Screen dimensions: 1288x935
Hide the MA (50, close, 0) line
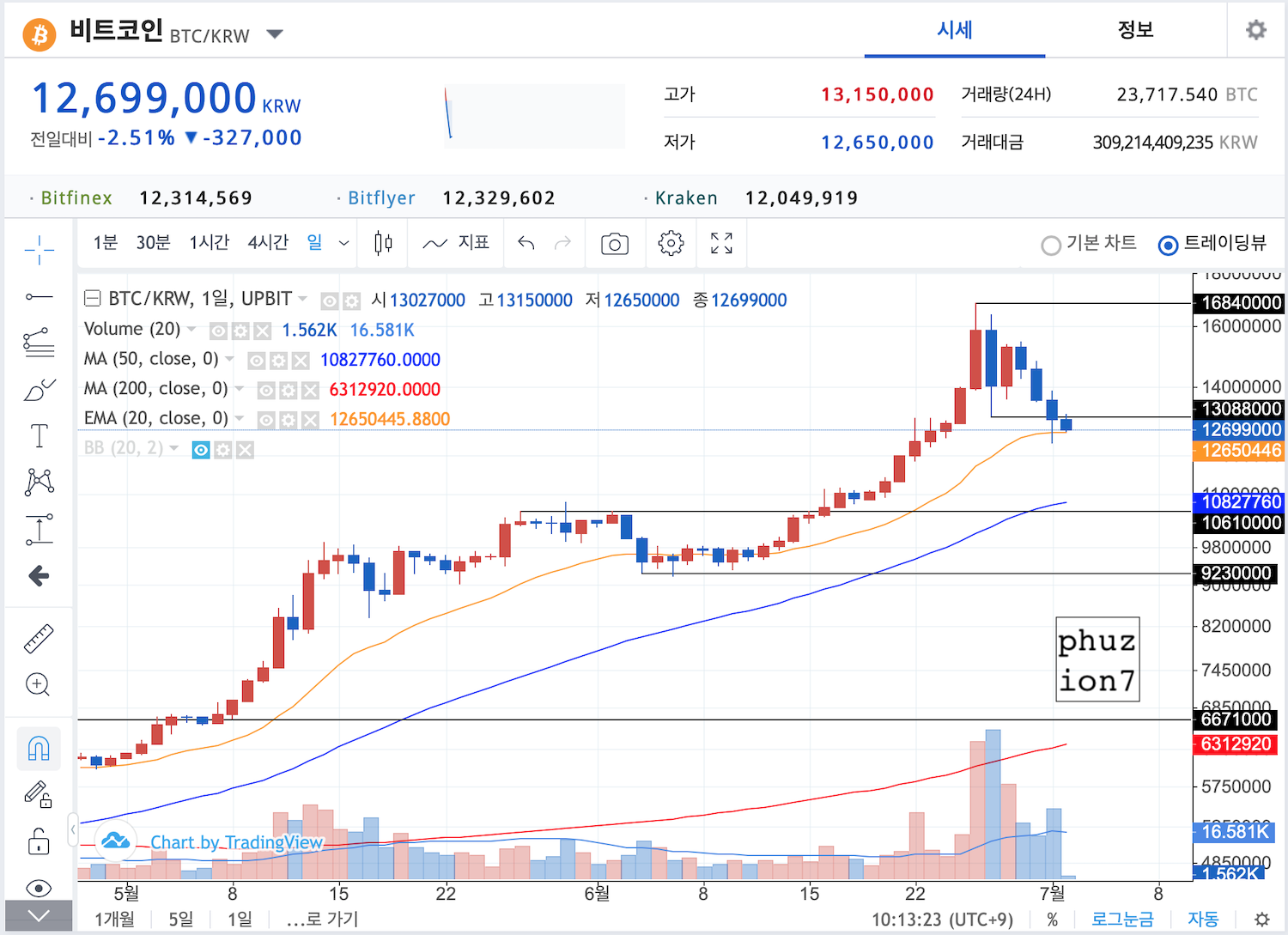[256, 361]
